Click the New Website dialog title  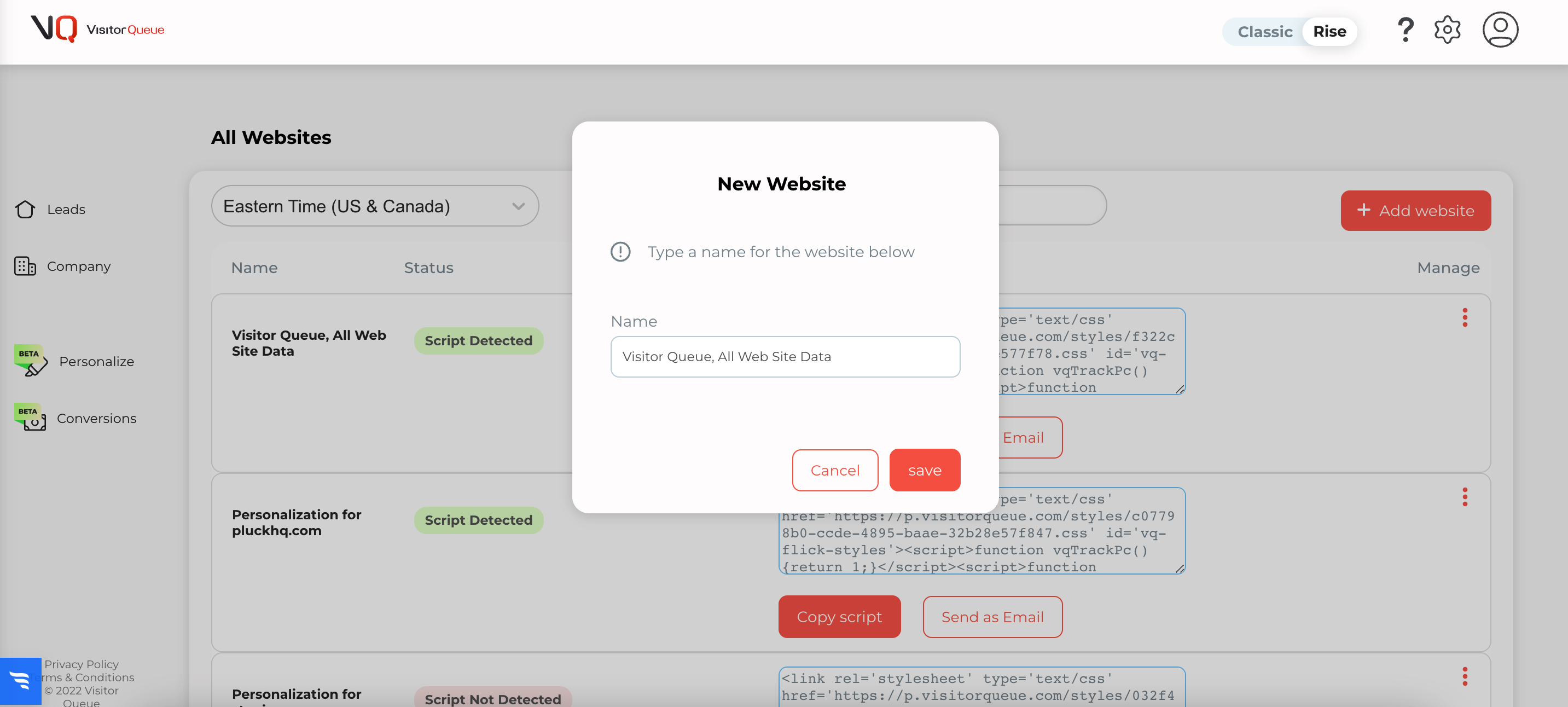(782, 184)
